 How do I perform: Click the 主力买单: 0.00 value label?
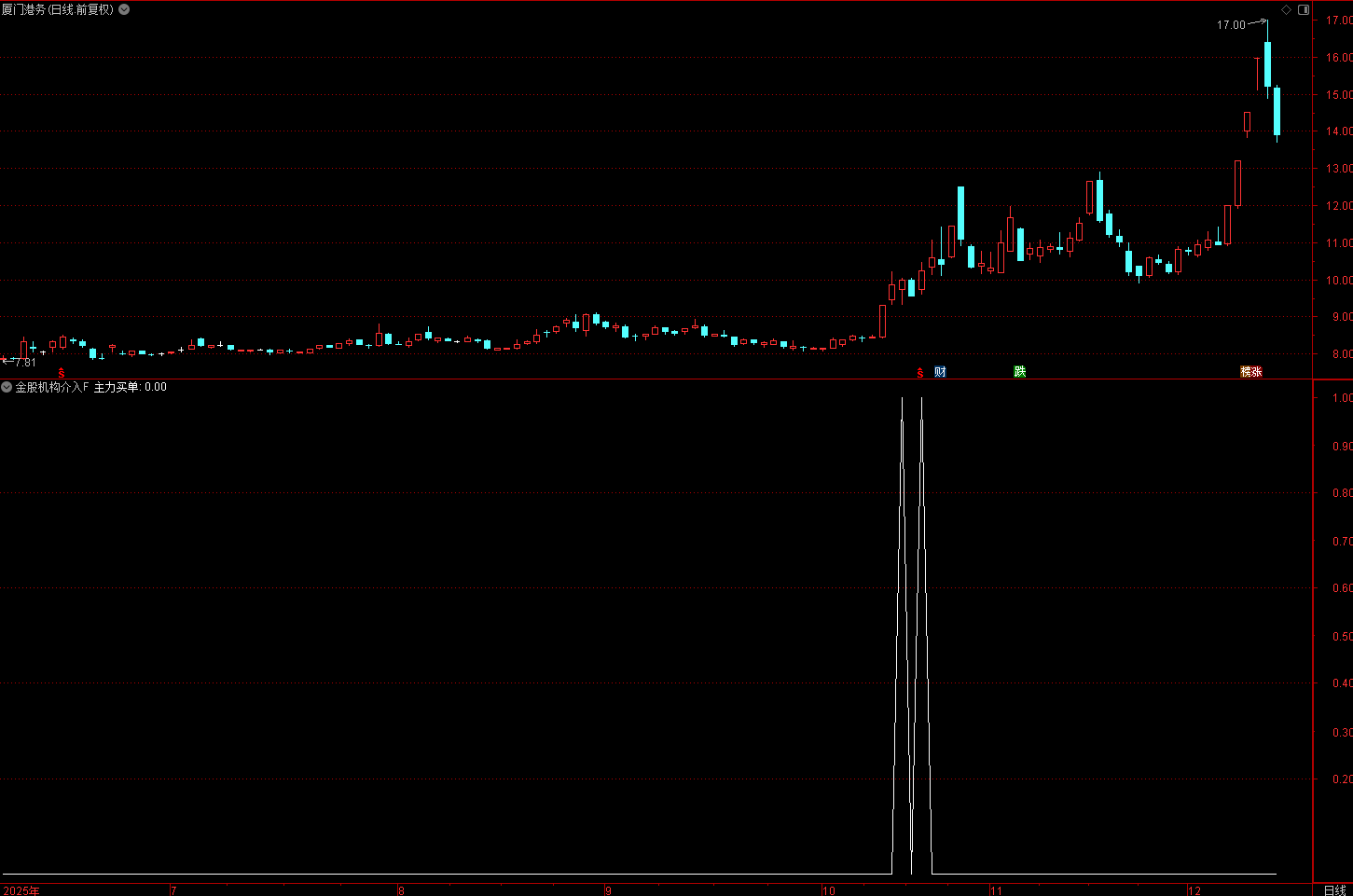pyautogui.click(x=131, y=387)
